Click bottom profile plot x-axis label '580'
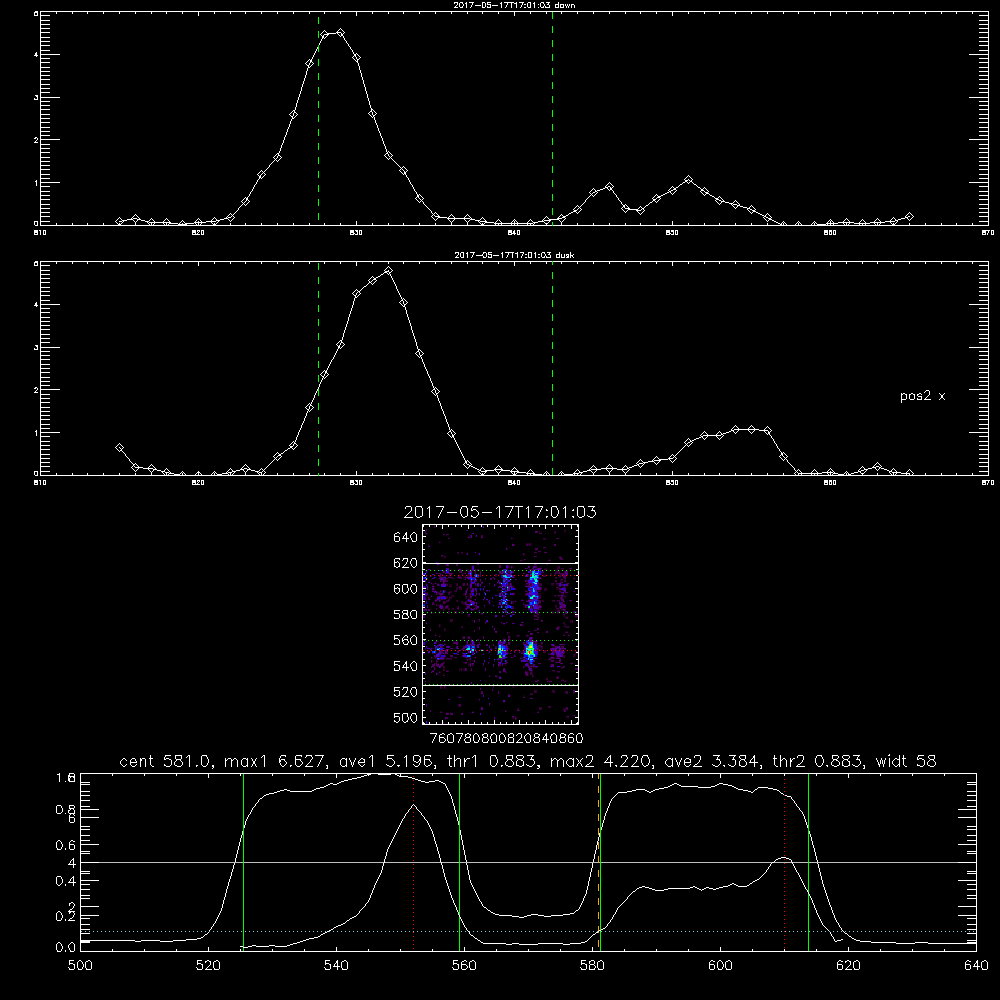Viewport: 1000px width, 1000px height. 592,966
